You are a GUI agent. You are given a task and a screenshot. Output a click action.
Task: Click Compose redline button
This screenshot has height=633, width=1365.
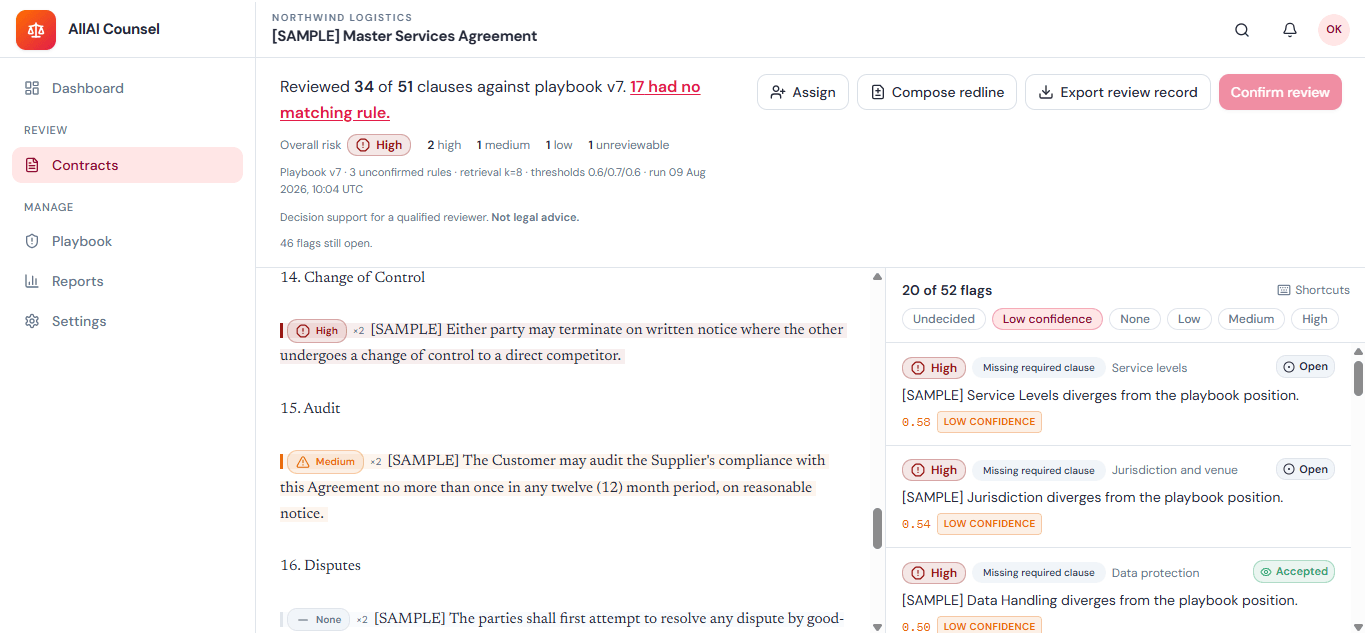pos(937,92)
